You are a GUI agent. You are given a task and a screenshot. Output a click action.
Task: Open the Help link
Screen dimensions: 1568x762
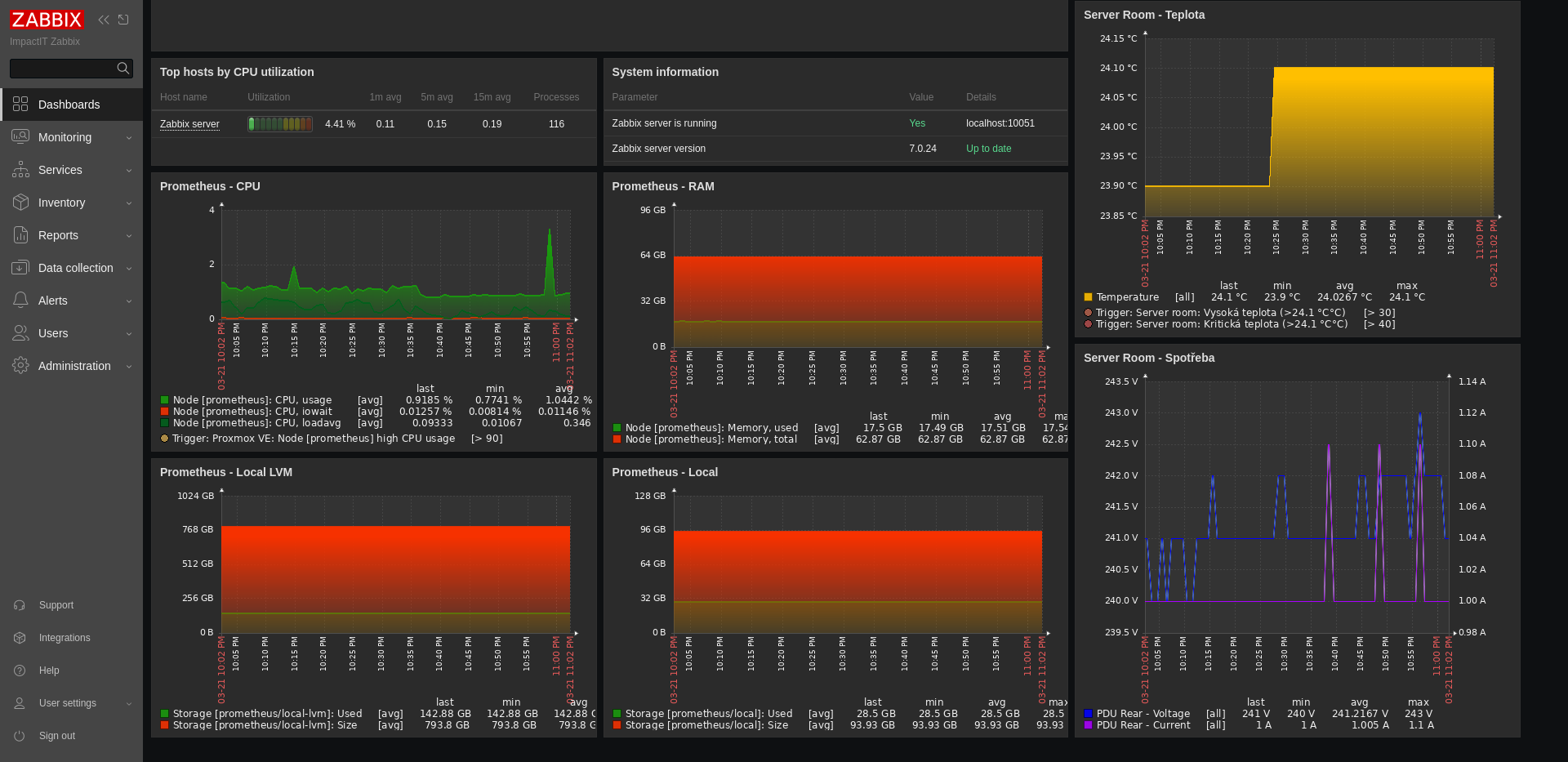49,671
